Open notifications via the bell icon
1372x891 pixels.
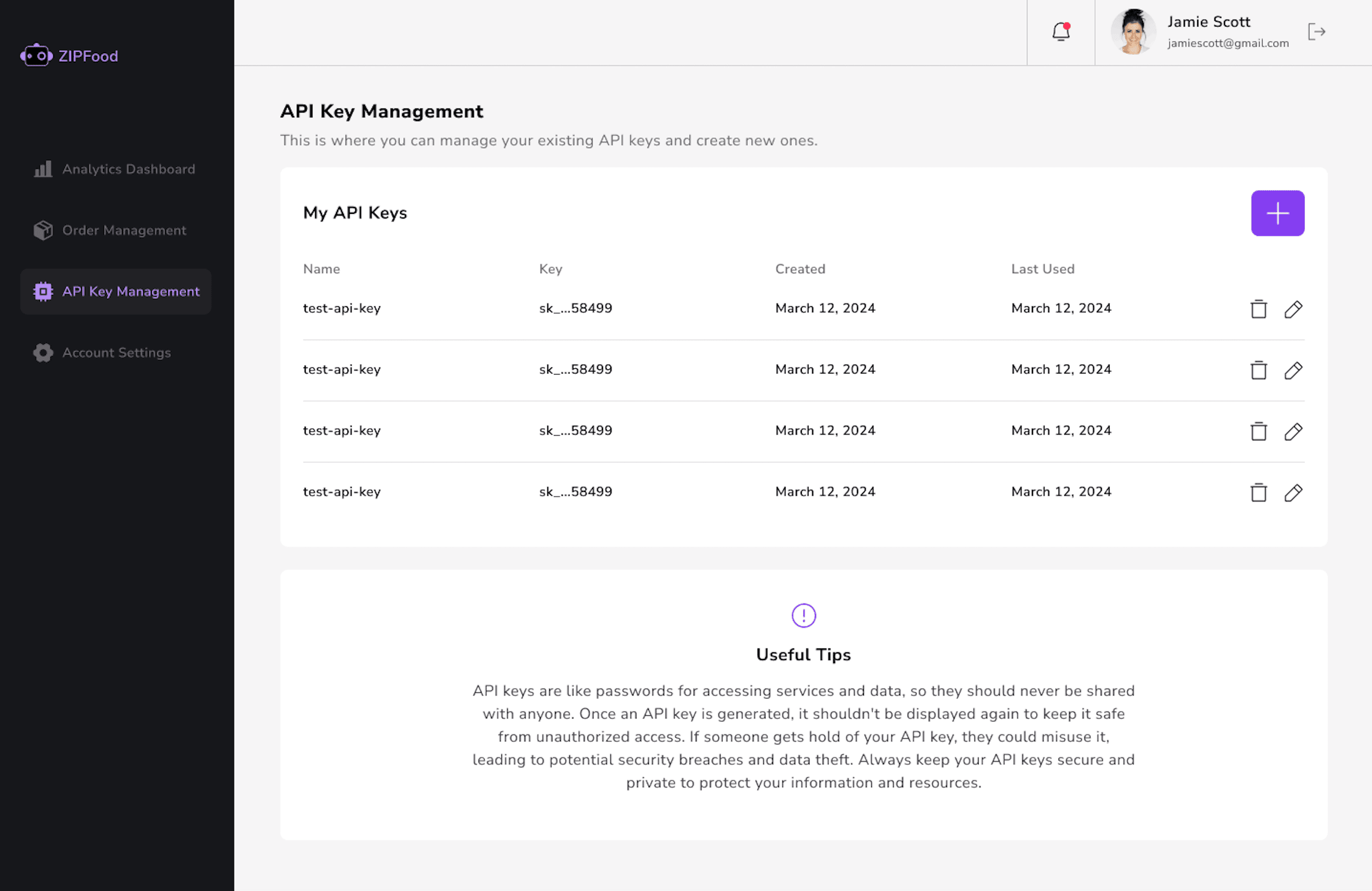(1060, 32)
